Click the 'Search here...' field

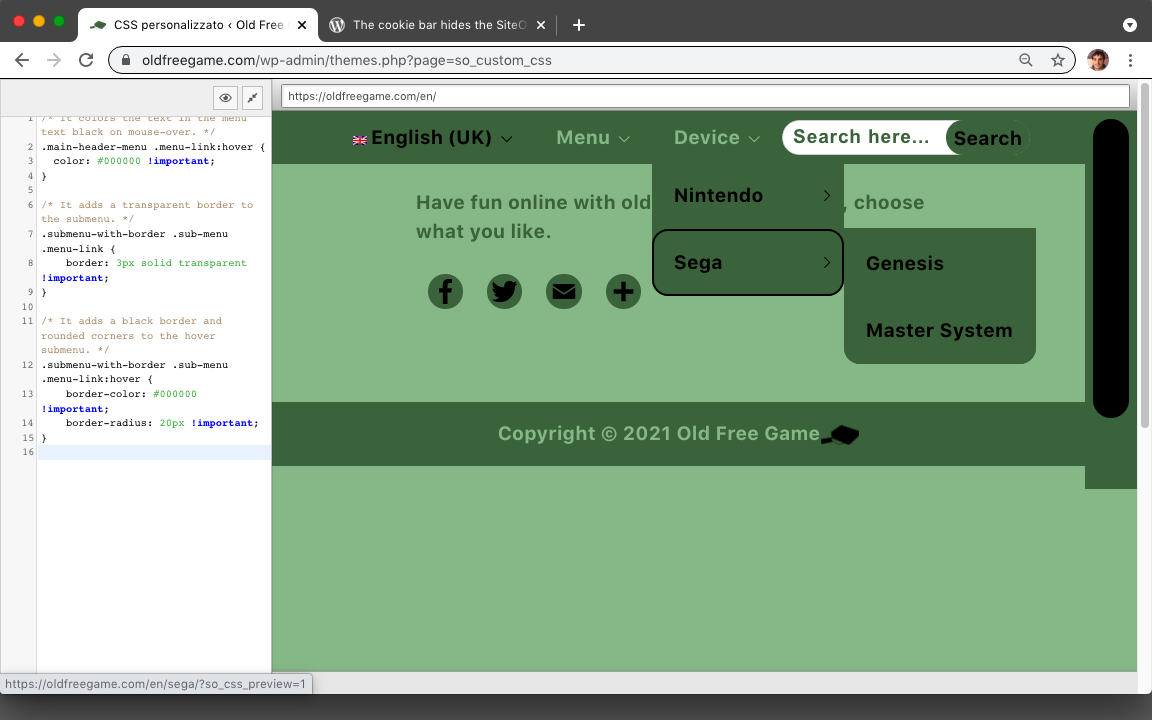pyautogui.click(x=865, y=137)
